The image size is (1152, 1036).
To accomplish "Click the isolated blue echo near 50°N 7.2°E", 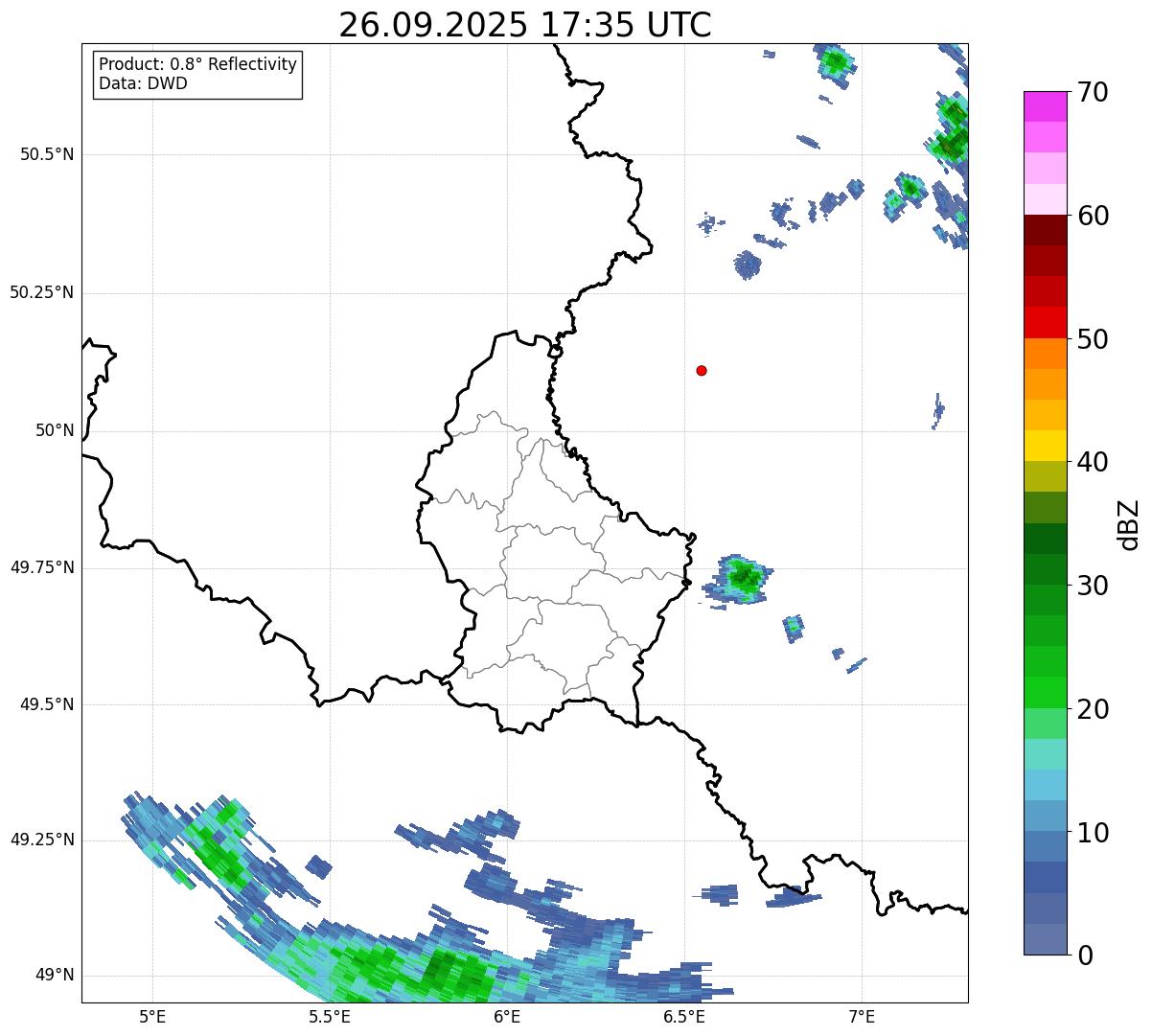I will point(938,410).
